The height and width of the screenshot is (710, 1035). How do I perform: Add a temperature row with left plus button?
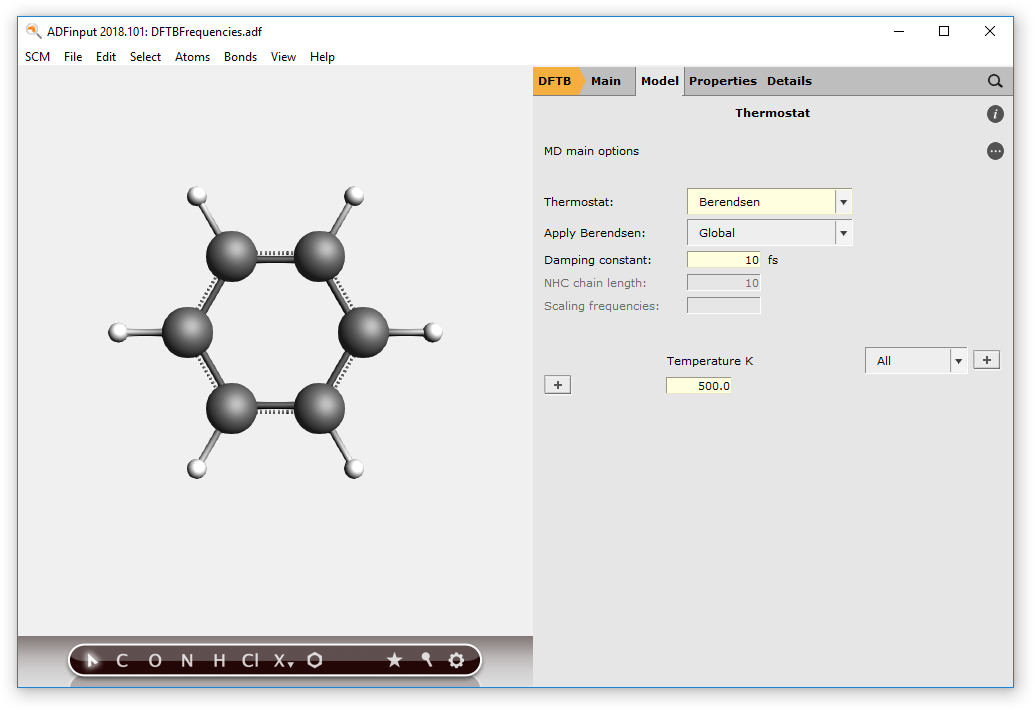coord(557,385)
